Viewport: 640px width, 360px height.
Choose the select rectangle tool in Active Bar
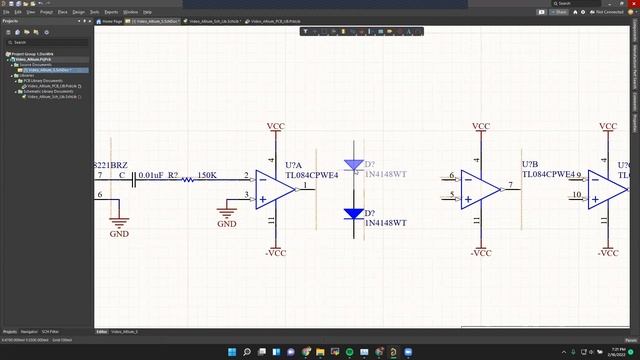[x=324, y=31]
